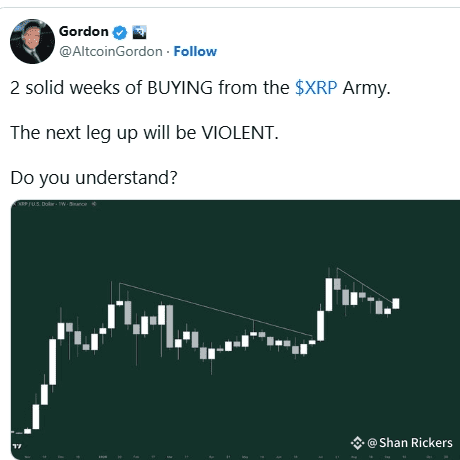Open the @AltcoinGordon handle
The width and height of the screenshot is (460, 460).
111,51
